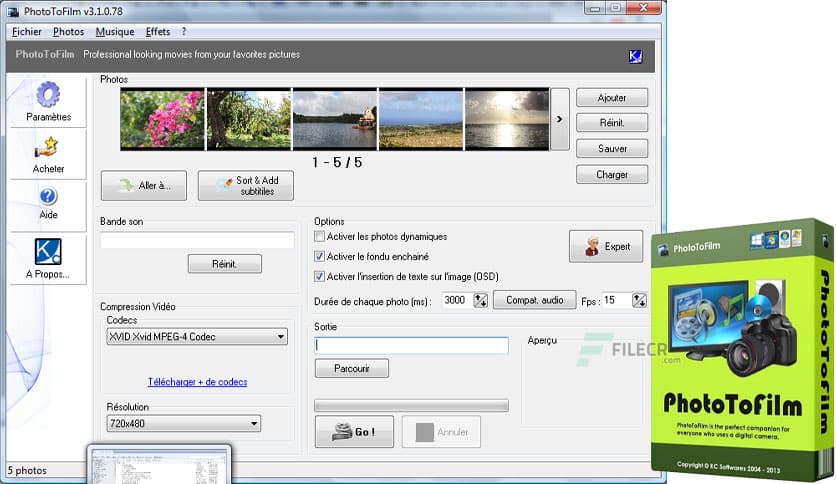Select the lake house photo thumbnail
836x484 pixels.
click(335, 119)
